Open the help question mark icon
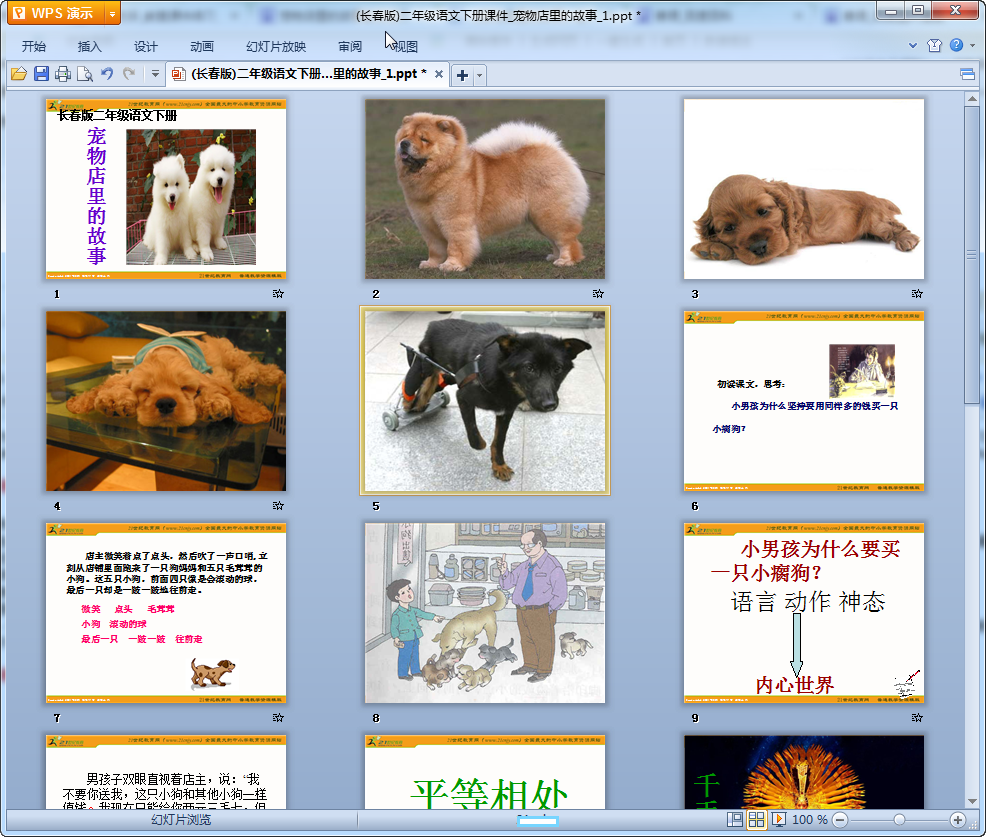 [956, 45]
